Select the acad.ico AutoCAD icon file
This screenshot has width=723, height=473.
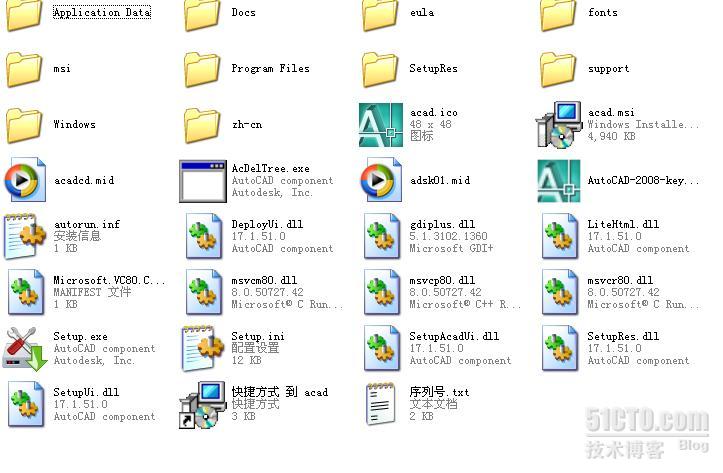pos(381,125)
